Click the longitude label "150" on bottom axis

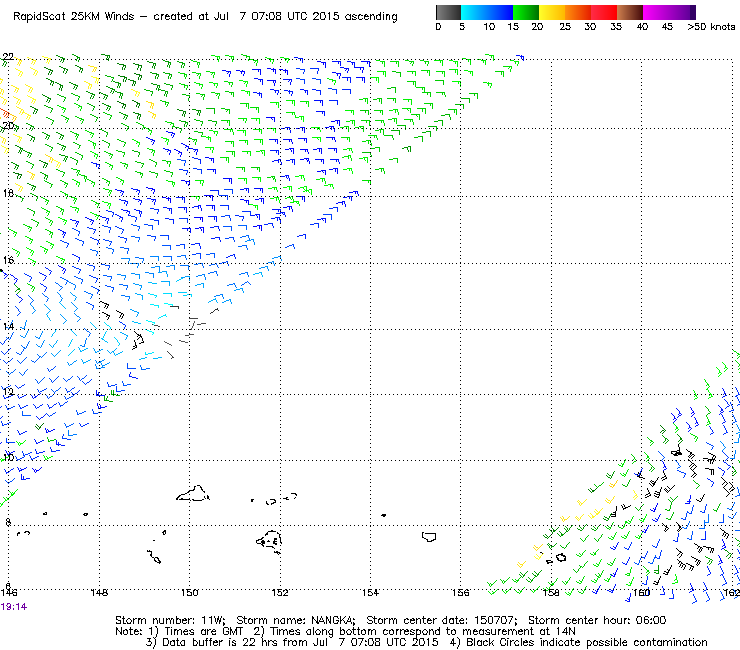click(x=190, y=592)
